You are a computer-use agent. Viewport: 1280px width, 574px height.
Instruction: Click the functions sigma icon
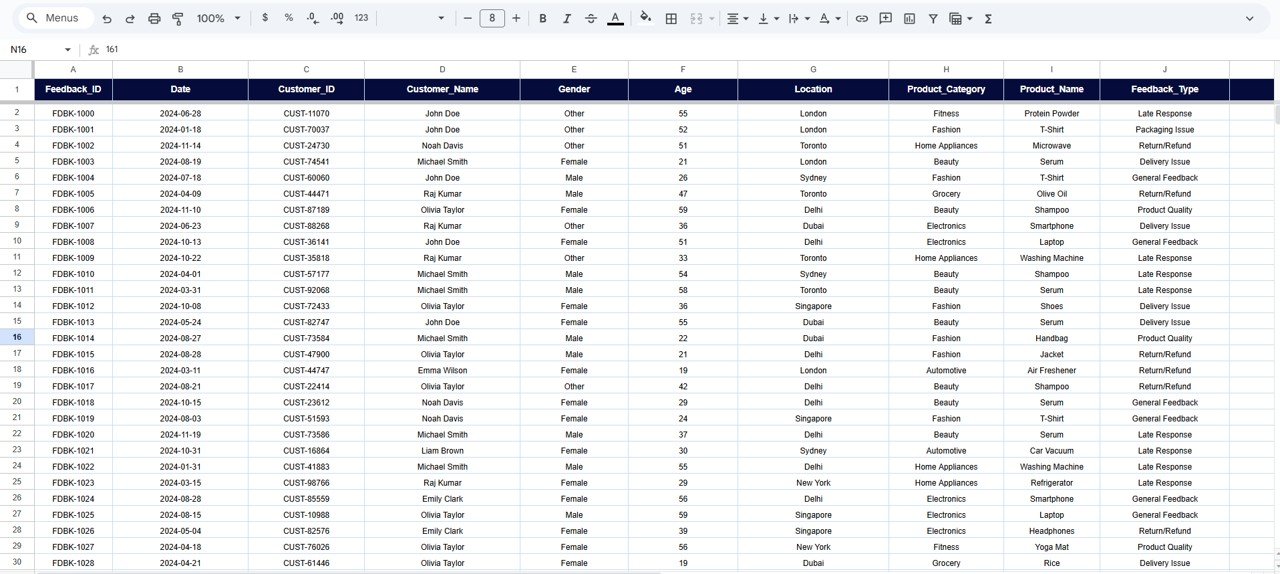988,18
